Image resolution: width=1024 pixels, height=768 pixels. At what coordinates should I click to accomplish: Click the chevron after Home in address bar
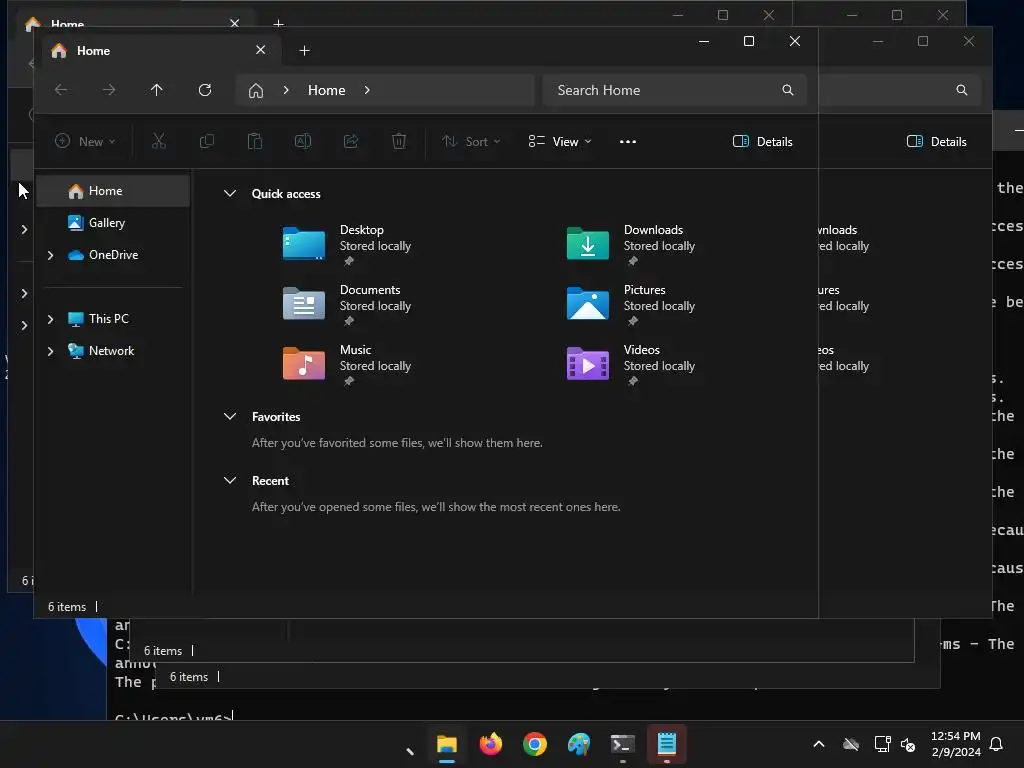point(367,90)
